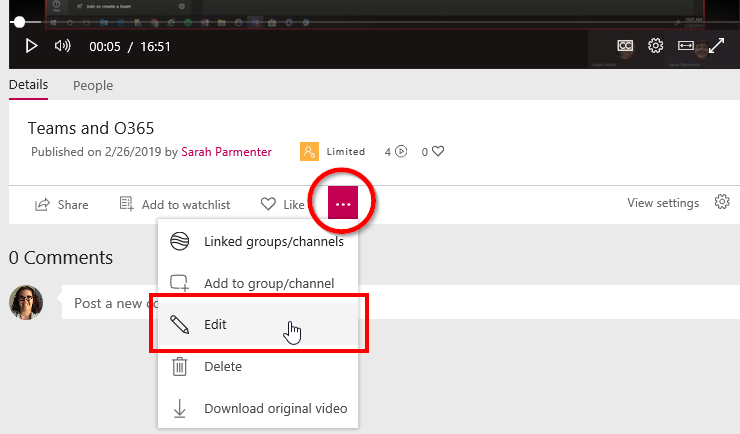Choose Add to group/channel

(258, 283)
